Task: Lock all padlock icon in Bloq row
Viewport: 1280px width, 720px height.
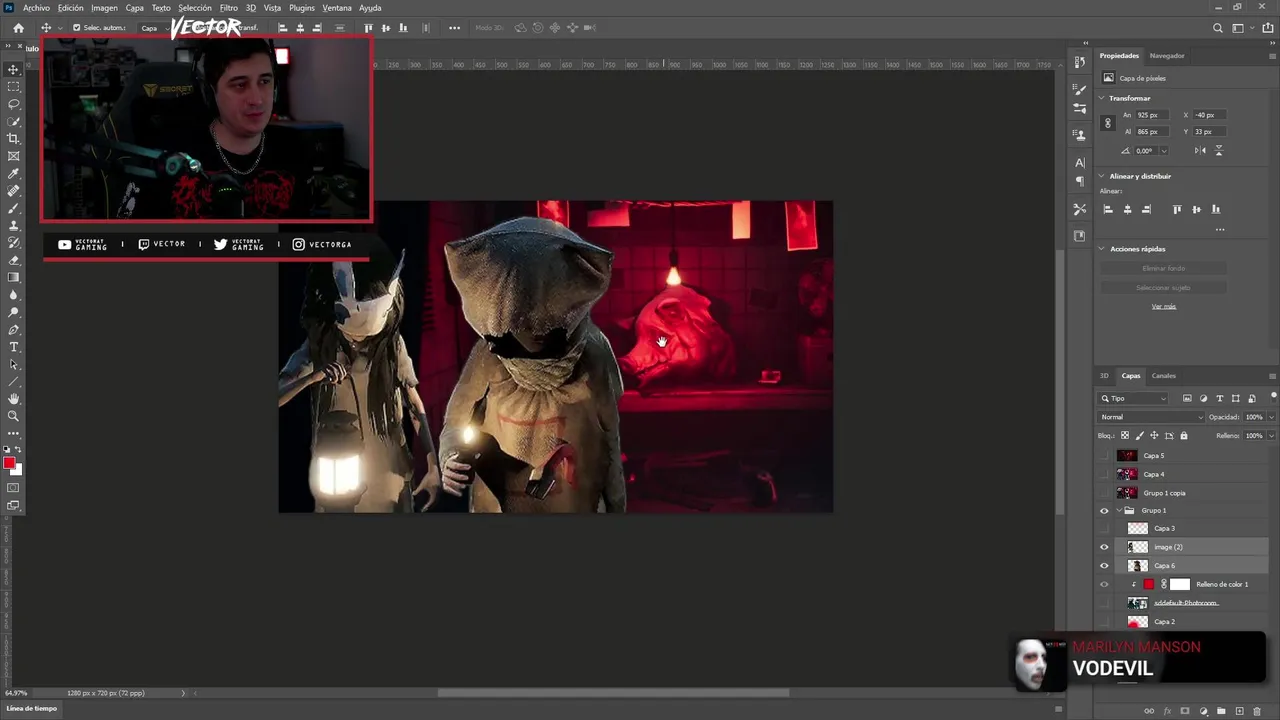Action: (x=1184, y=436)
